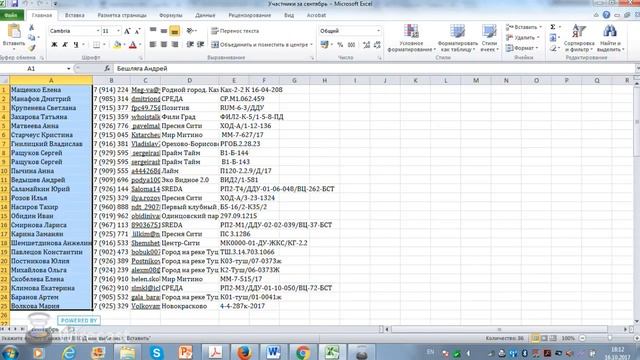
Task: Open the dmitriond email link in row 2
Action: point(146,99)
